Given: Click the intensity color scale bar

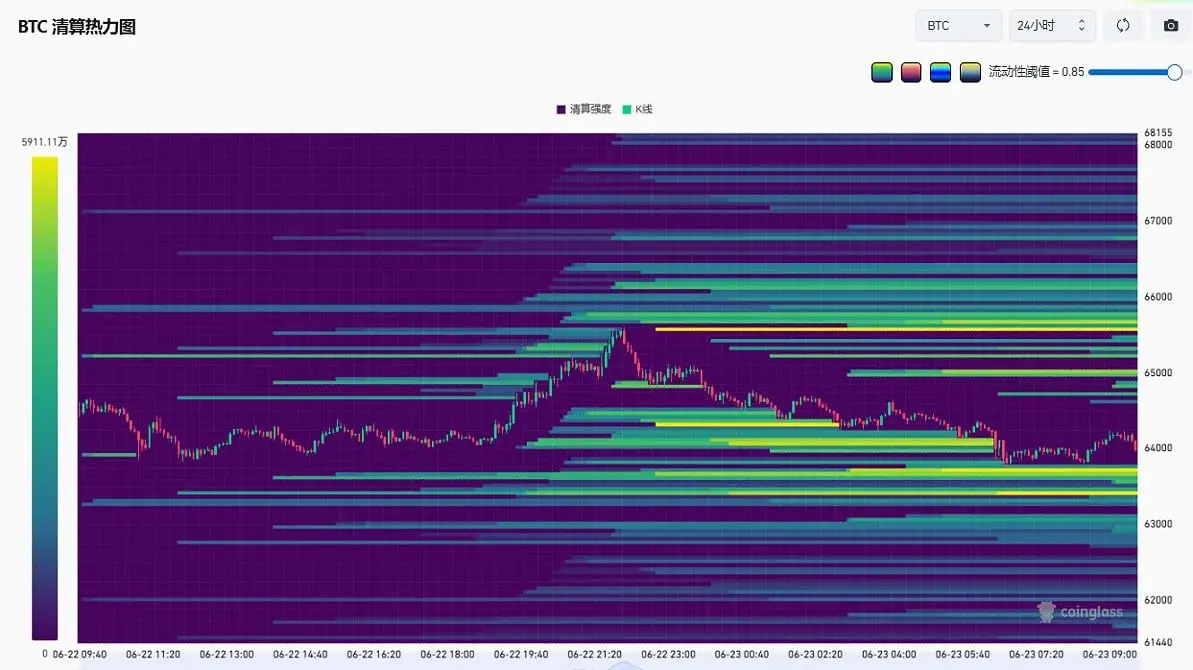Looking at the screenshot, I should 45,398.
